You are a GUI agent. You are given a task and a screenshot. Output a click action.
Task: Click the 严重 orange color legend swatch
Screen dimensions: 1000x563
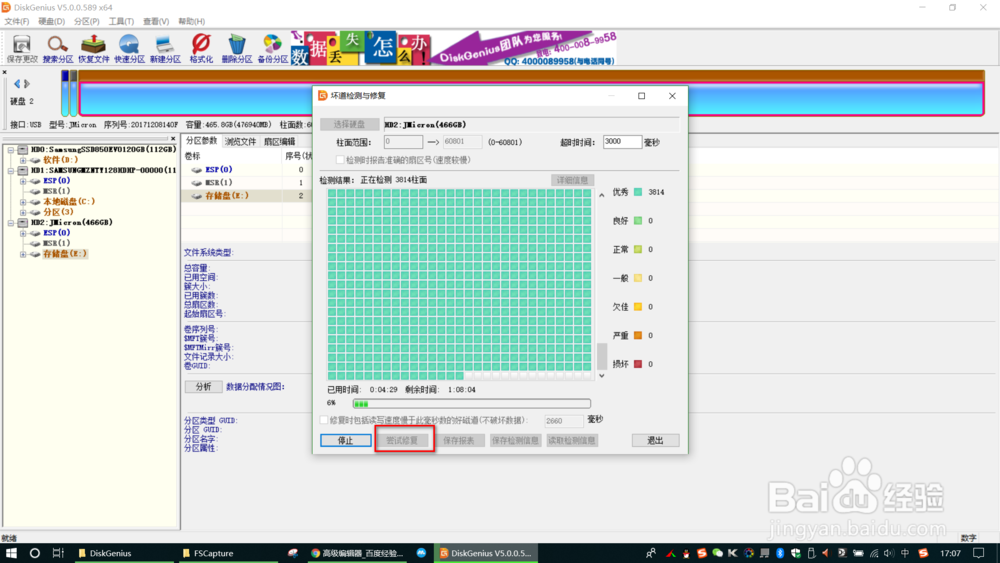(638, 335)
